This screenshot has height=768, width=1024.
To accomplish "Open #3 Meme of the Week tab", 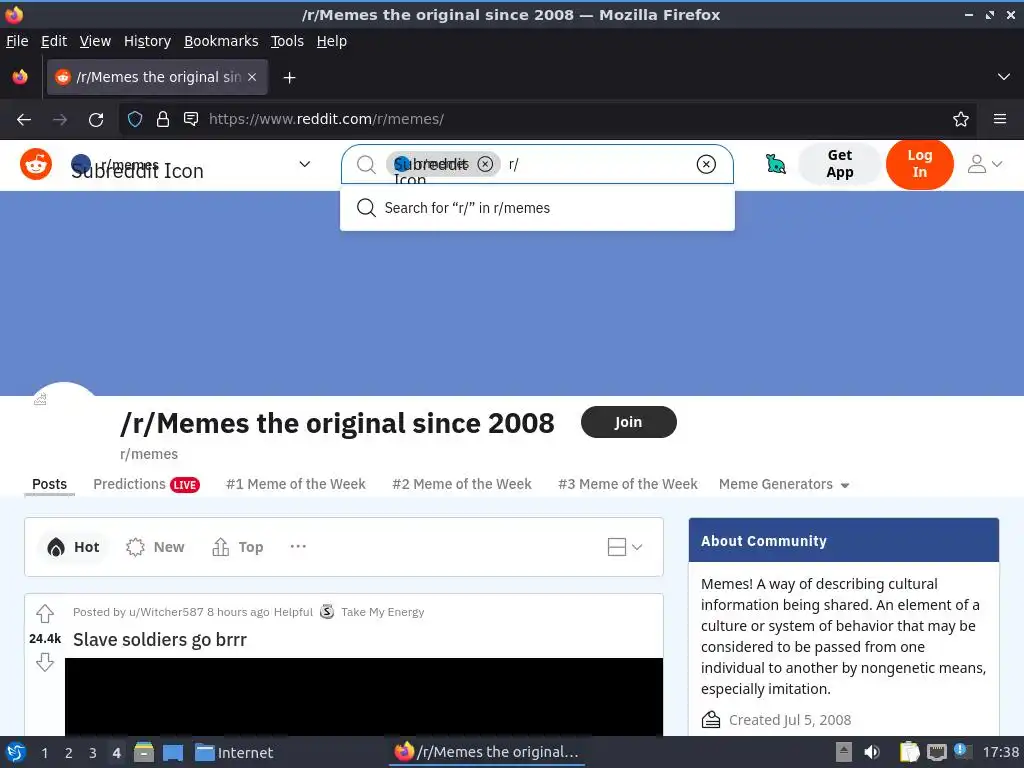I will pos(628,485).
